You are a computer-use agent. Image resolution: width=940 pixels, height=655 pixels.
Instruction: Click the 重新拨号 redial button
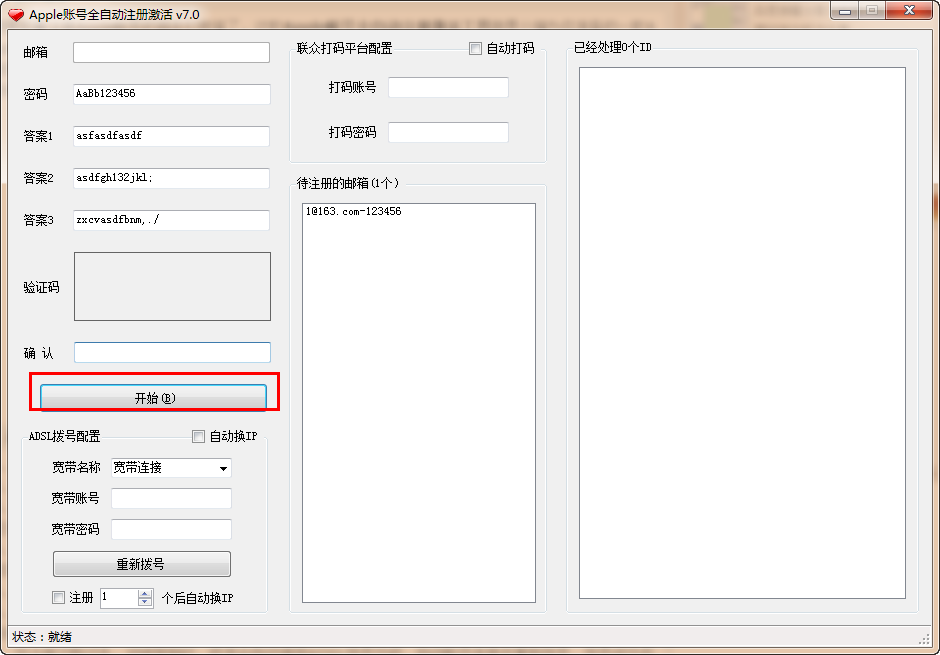tap(141, 564)
